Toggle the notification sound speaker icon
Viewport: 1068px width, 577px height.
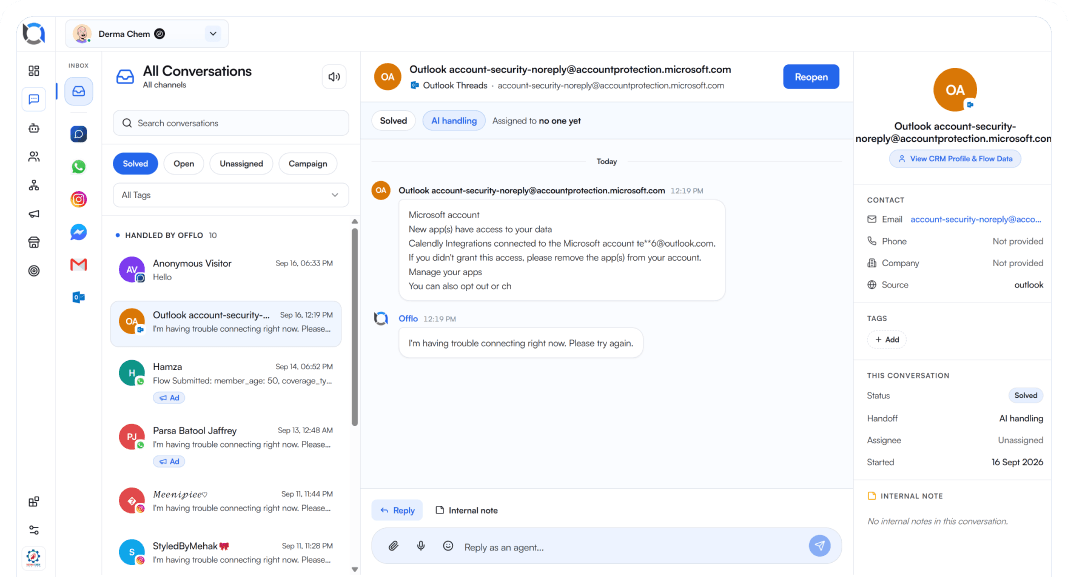click(x=334, y=77)
